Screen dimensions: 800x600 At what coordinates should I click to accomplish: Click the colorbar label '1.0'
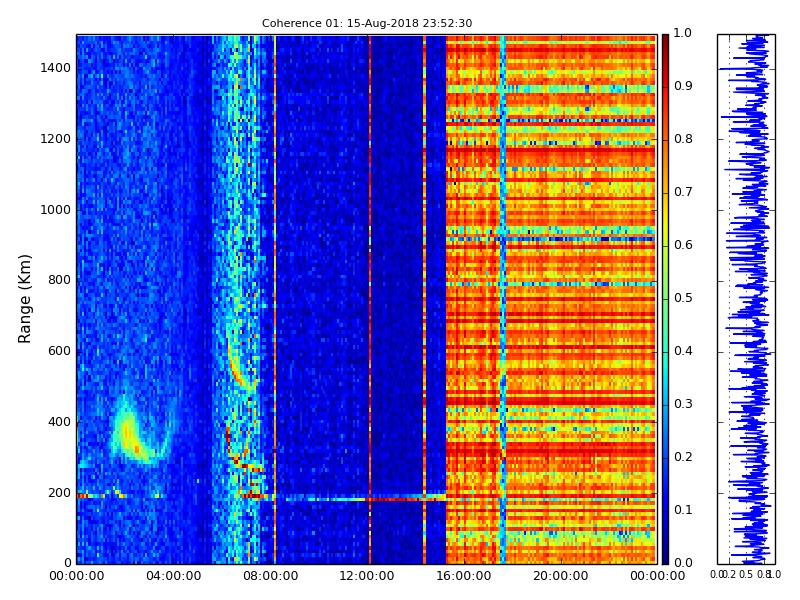(x=683, y=33)
